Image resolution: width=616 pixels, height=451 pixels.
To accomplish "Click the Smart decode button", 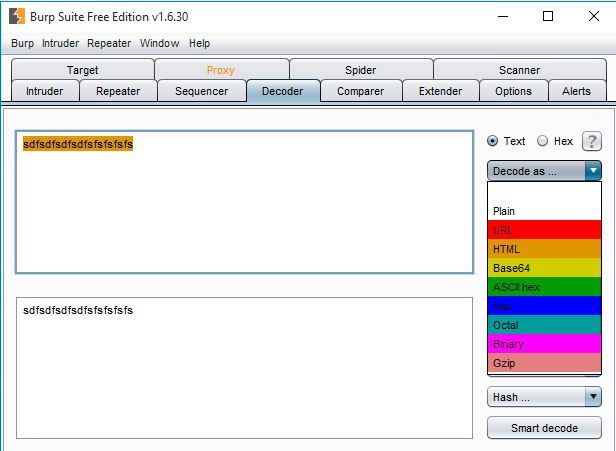I will [x=544, y=427].
